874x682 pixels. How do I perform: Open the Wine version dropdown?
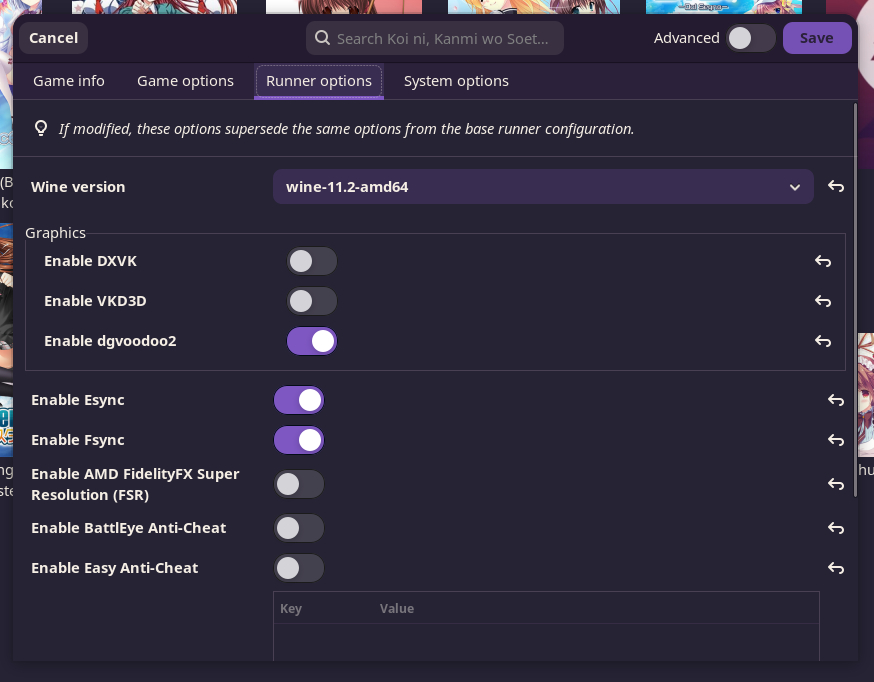click(543, 187)
